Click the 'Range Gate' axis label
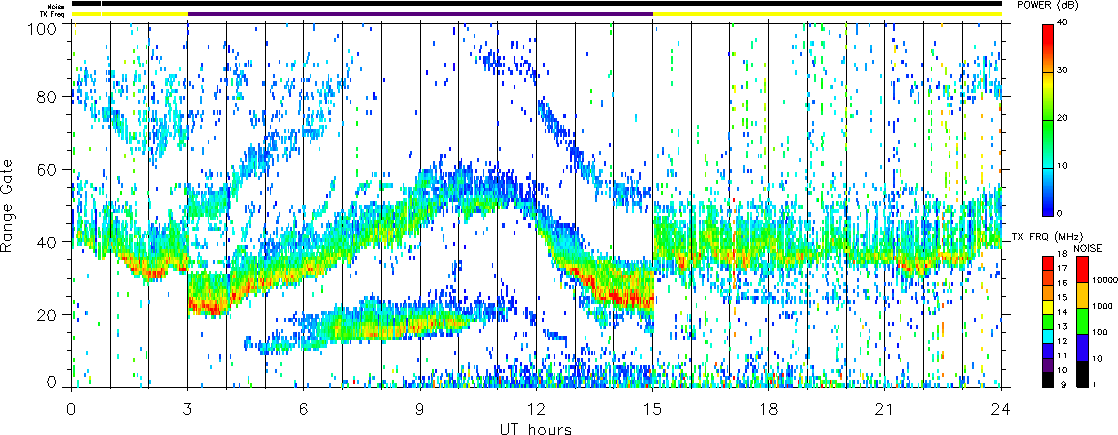The width and height of the screenshot is (1118, 435). click(8, 206)
